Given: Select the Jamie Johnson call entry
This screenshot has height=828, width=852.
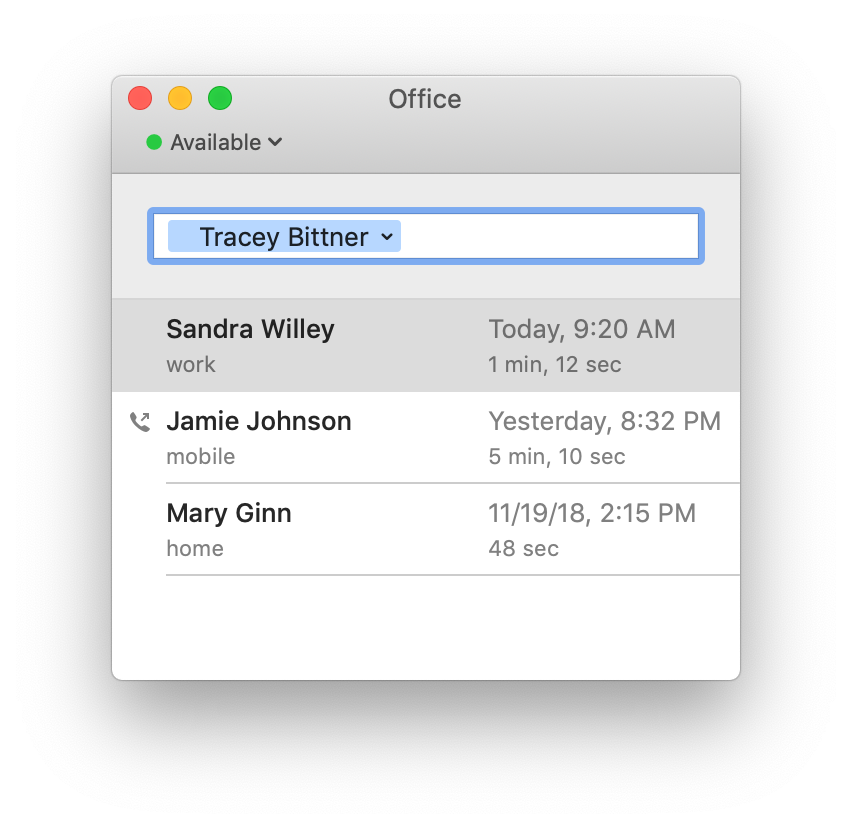Looking at the screenshot, I should (426, 437).
